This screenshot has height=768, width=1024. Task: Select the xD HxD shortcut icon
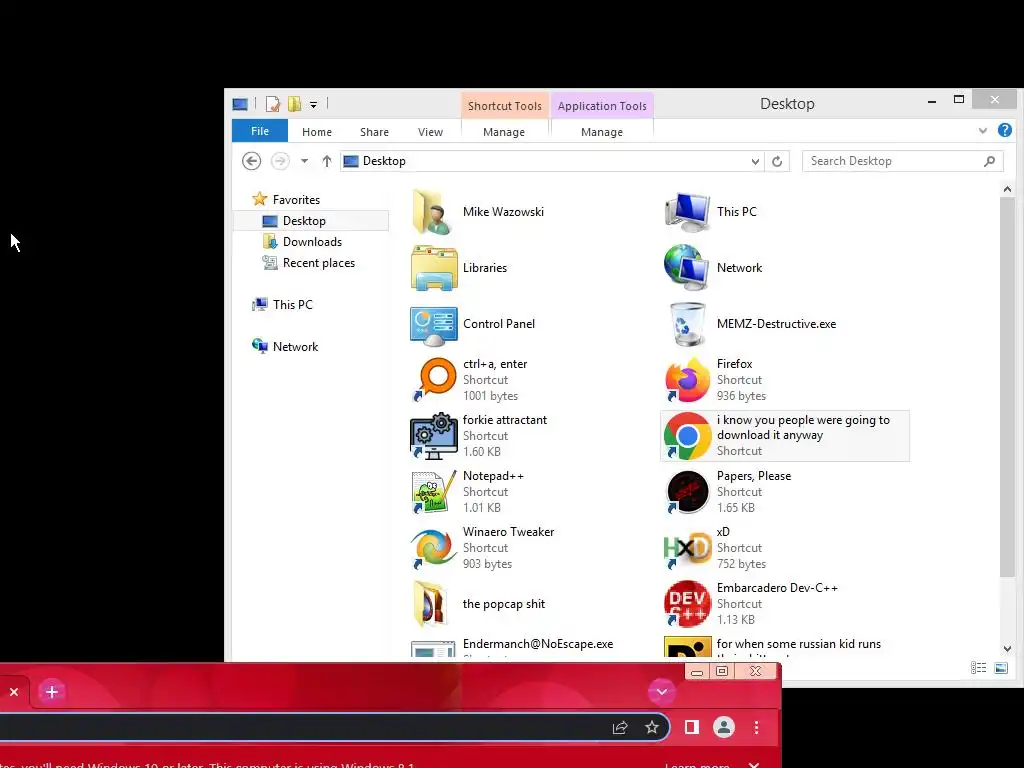point(687,548)
